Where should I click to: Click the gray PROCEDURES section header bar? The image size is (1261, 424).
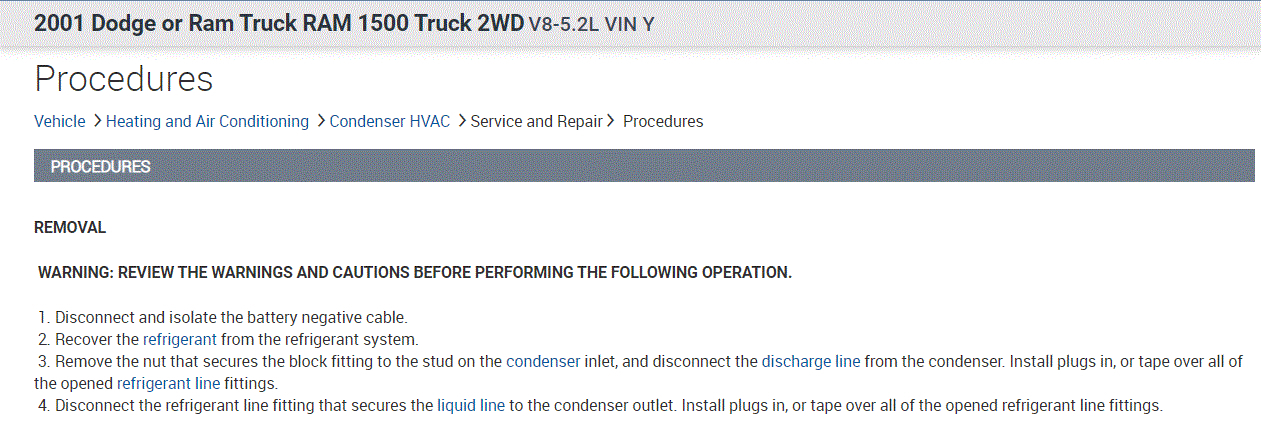644,166
